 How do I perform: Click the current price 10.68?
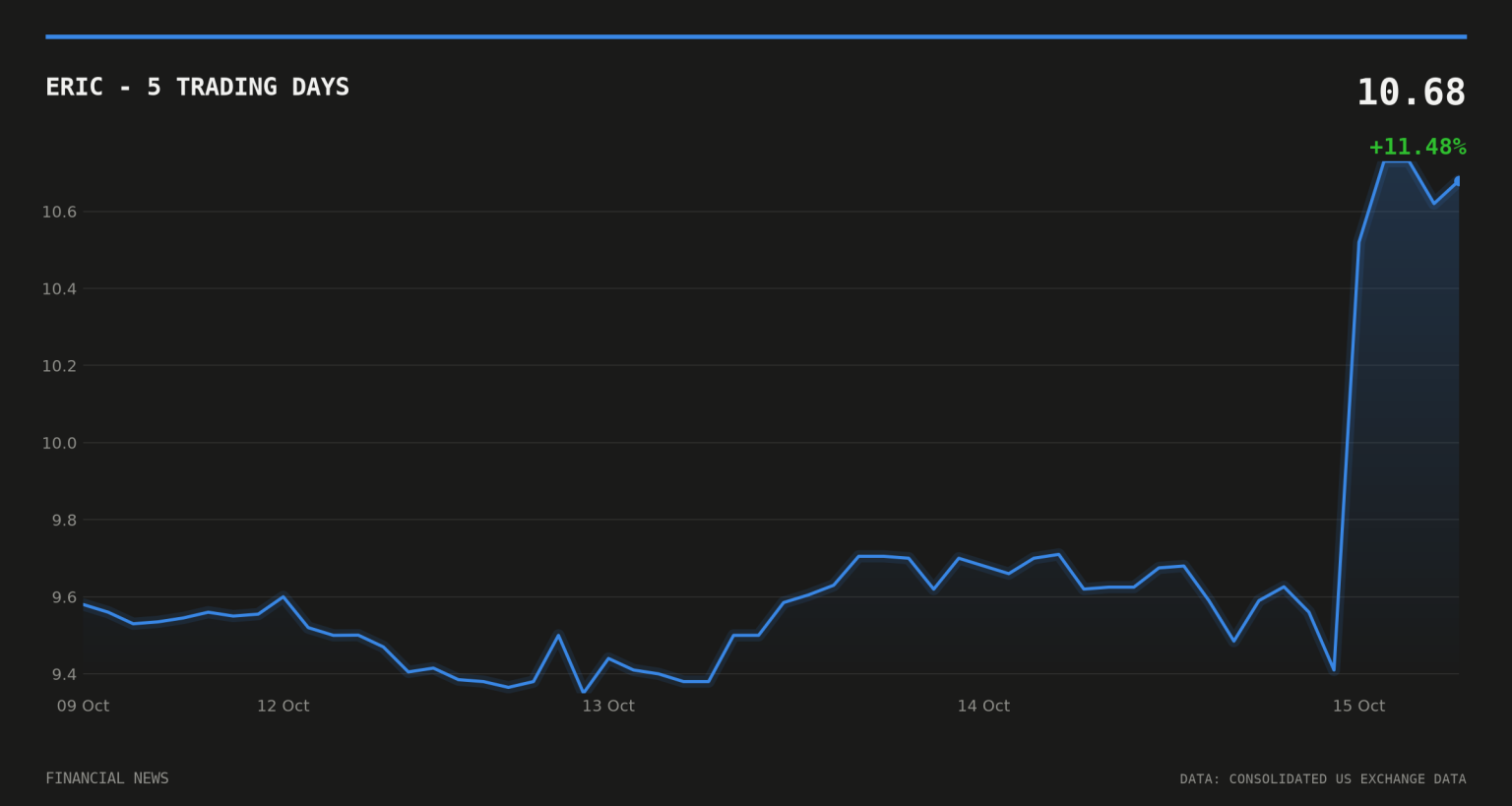tap(1411, 93)
